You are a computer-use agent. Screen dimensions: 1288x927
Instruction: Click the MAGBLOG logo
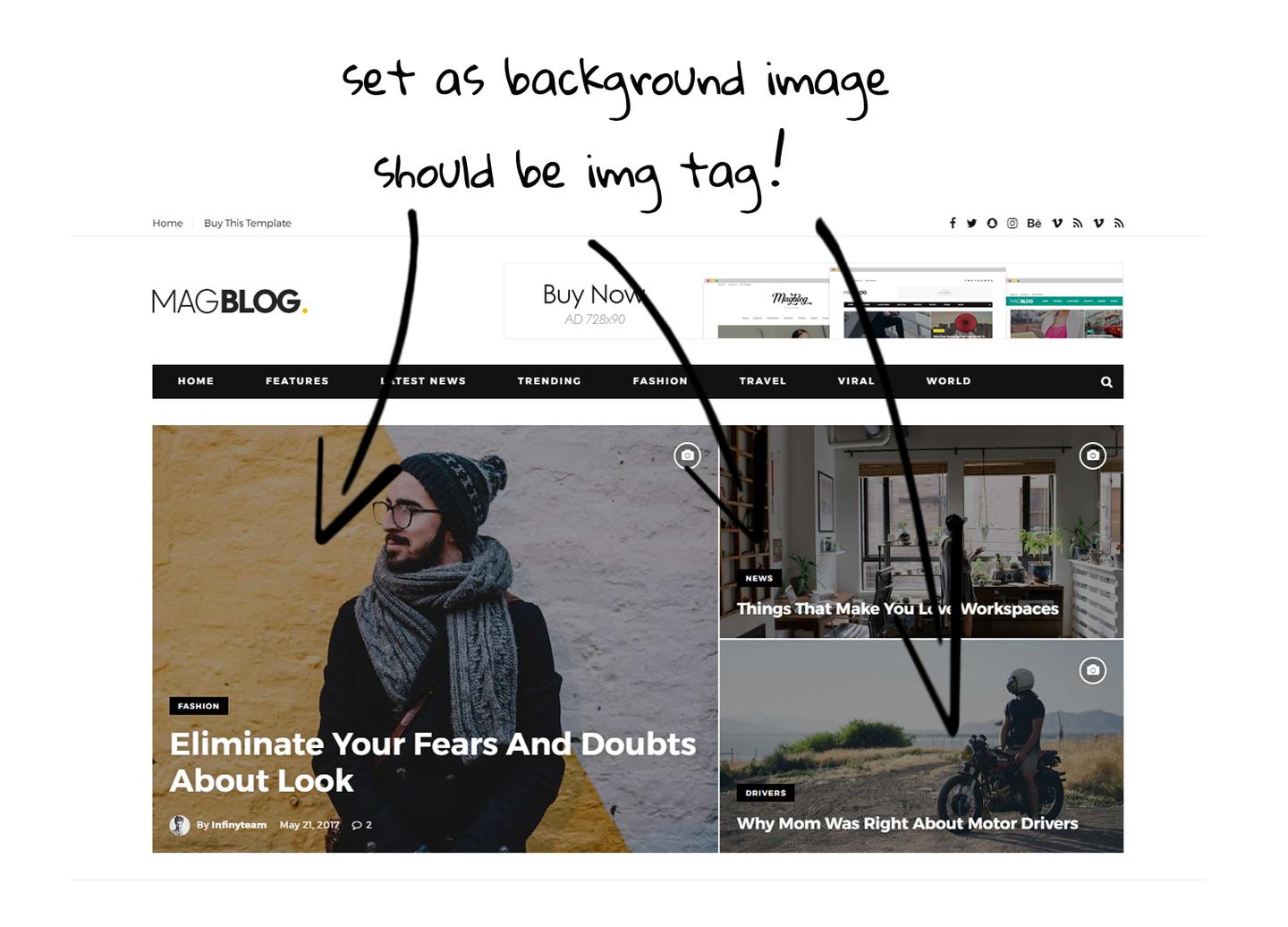tap(230, 302)
